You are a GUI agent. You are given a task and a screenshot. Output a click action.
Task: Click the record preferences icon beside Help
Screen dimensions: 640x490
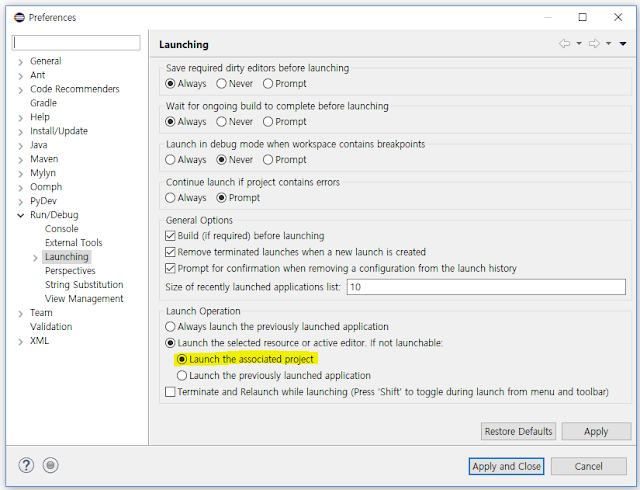coord(51,465)
